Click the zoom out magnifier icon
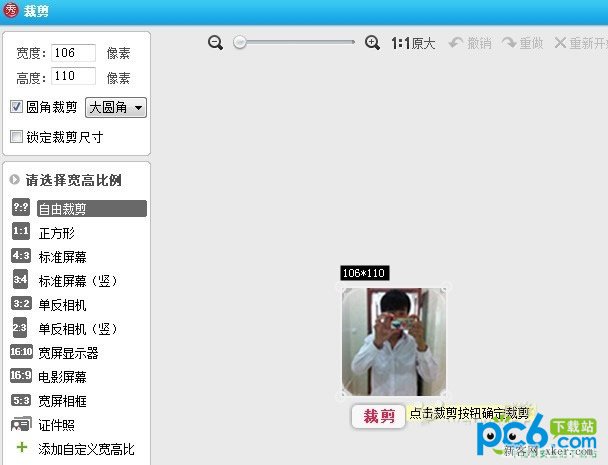This screenshot has height=465, width=608. tap(215, 42)
